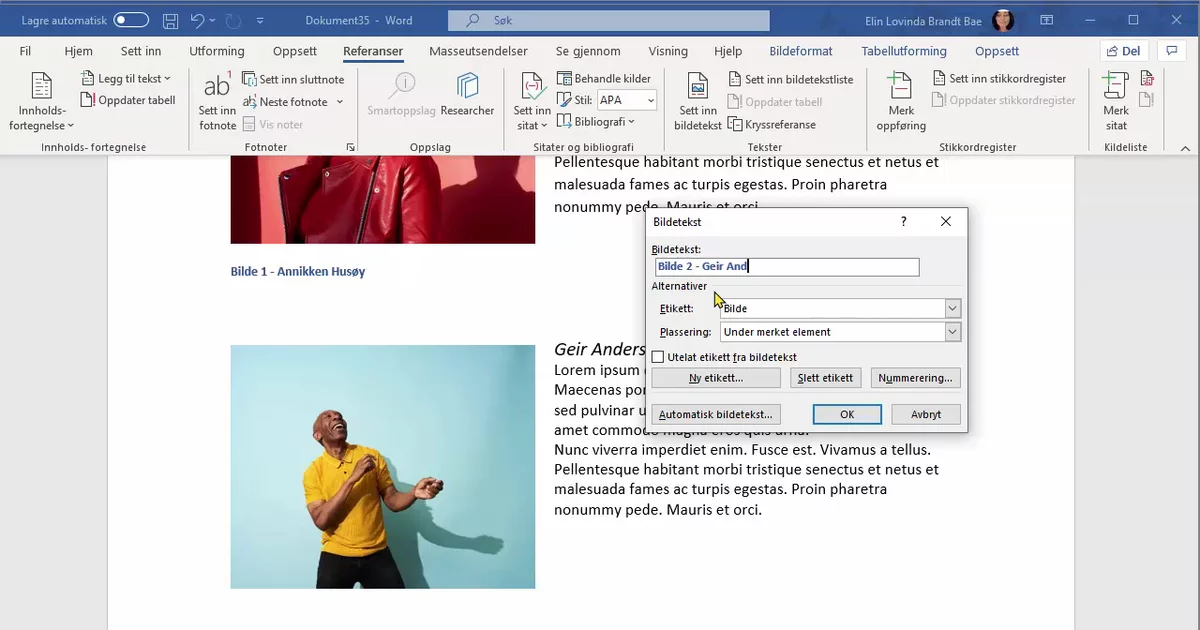Expand the Neste fotnote dropdown arrow
Image resolution: width=1200 pixels, height=630 pixels.
point(340,102)
